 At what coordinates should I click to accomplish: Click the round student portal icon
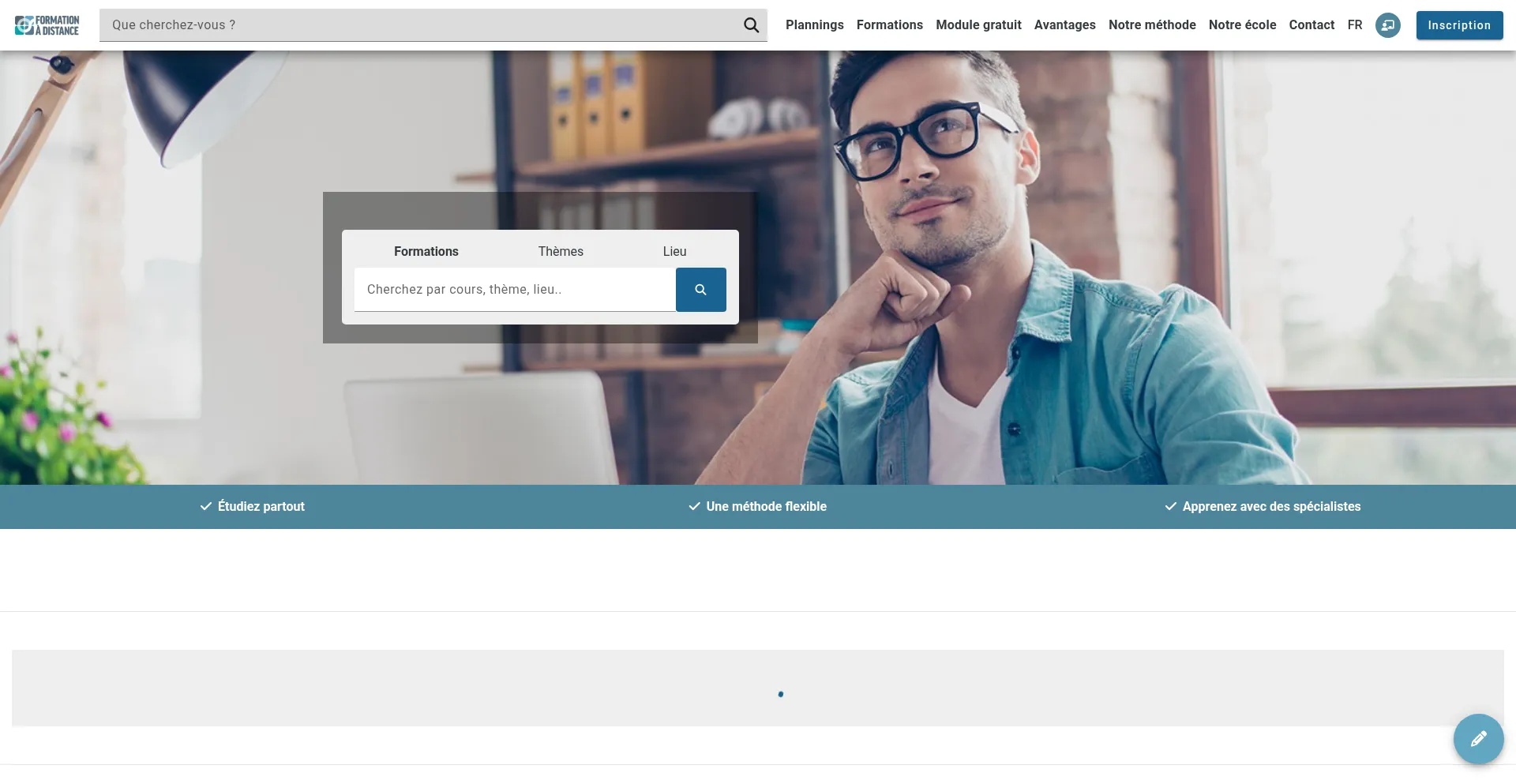point(1387,25)
